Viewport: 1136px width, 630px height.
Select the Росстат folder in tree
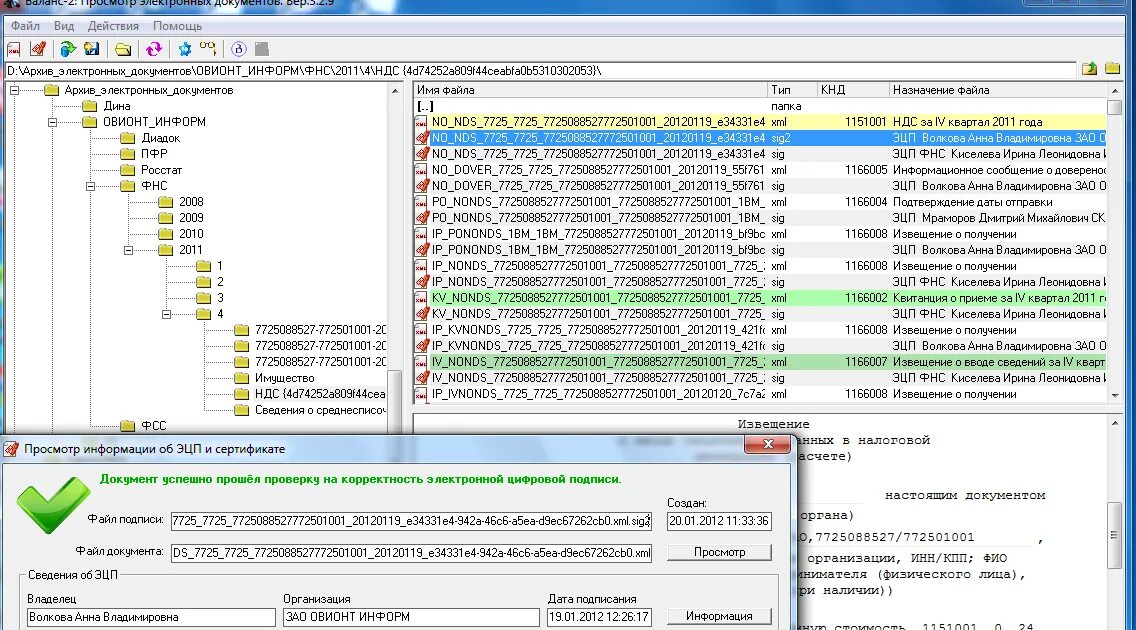161,169
